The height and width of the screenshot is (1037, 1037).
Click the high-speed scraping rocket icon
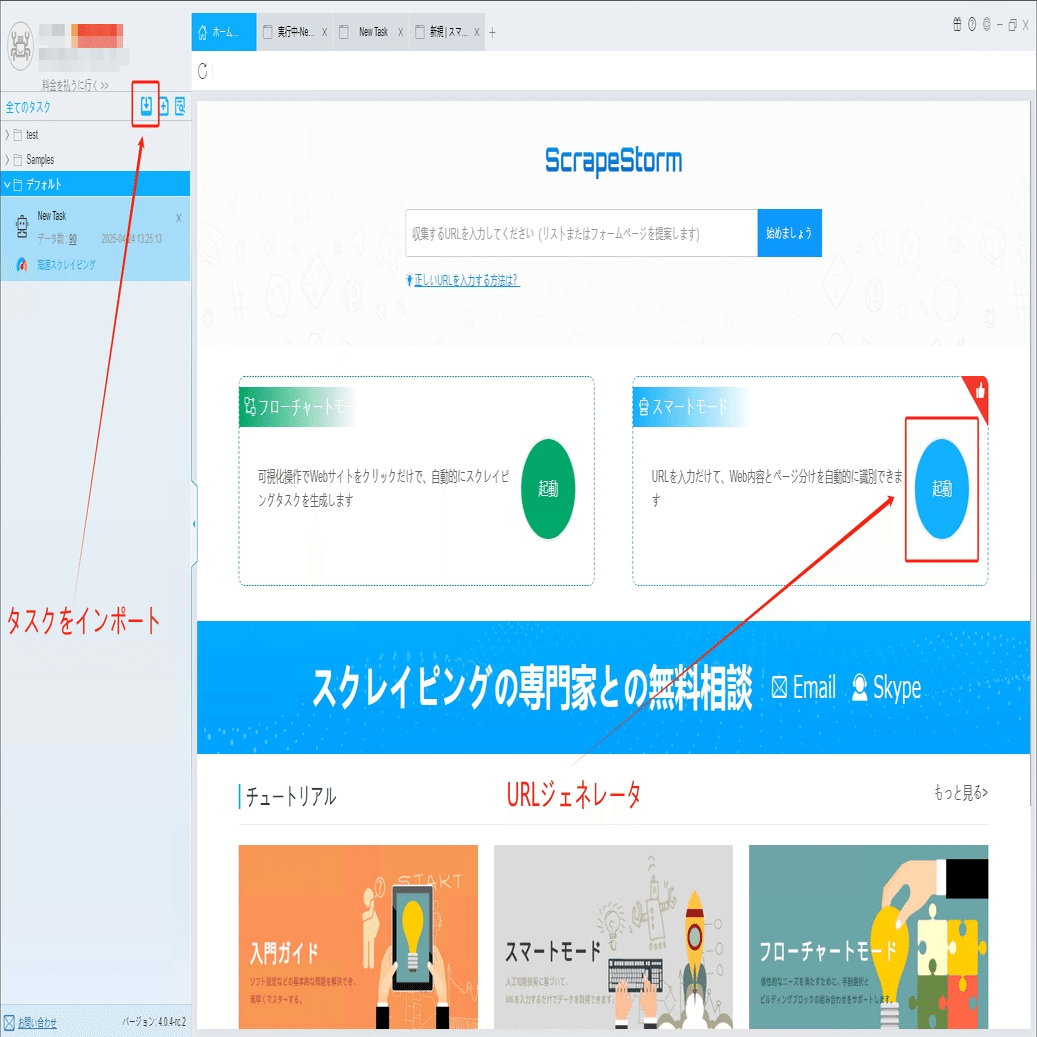point(22,264)
